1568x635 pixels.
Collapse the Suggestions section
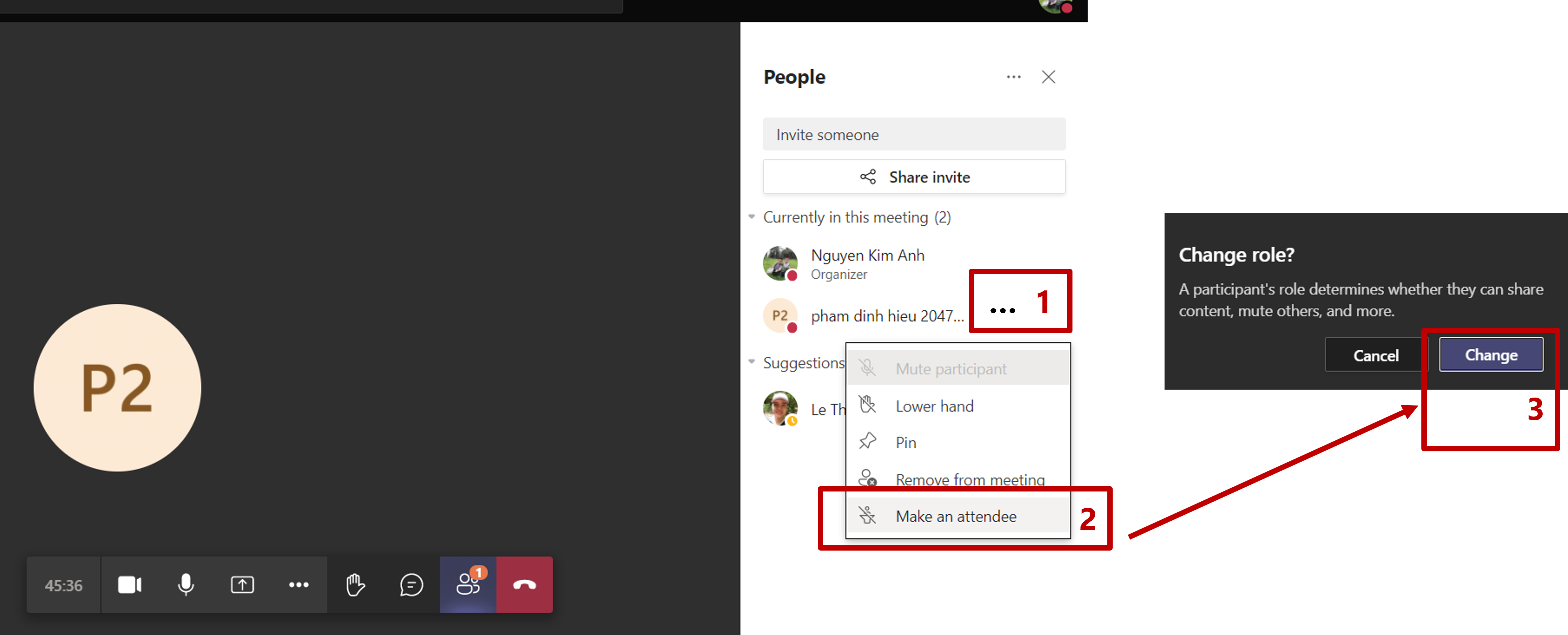pyautogui.click(x=752, y=362)
